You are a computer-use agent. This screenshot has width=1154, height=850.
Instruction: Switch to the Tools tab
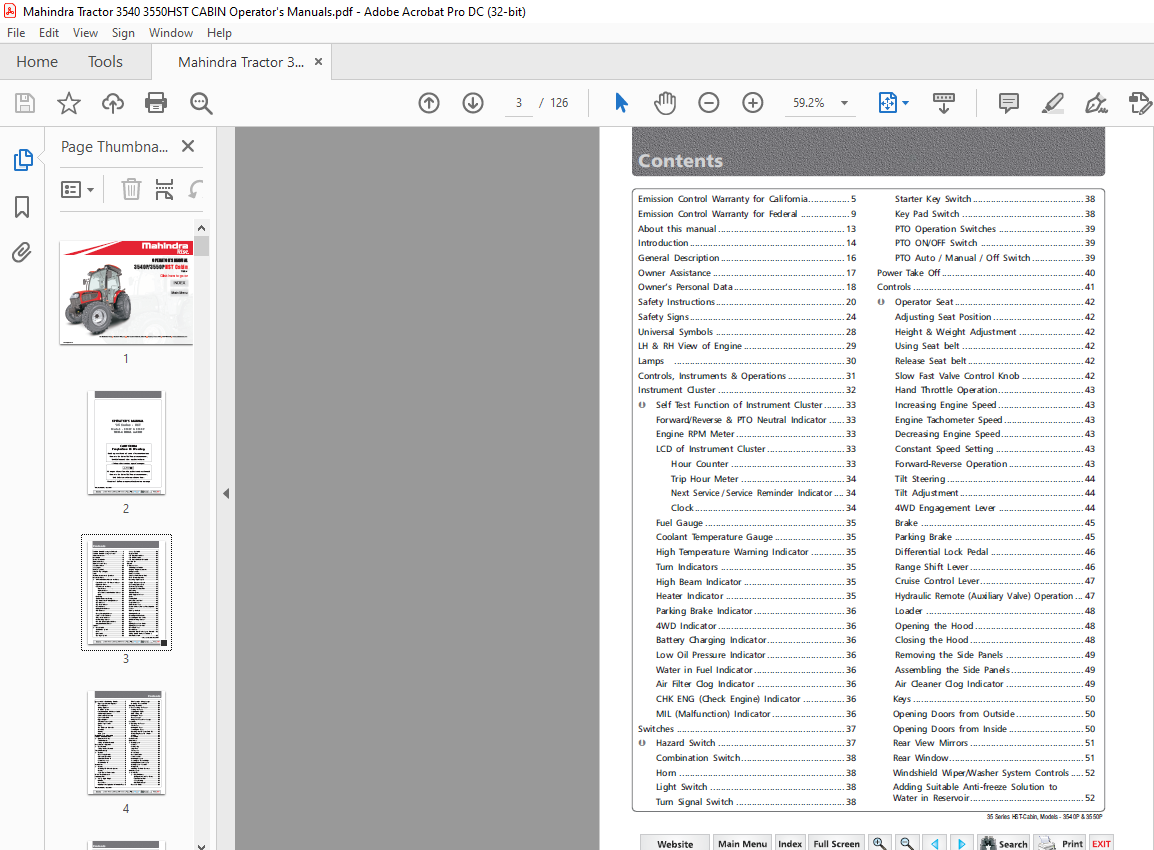(x=105, y=62)
